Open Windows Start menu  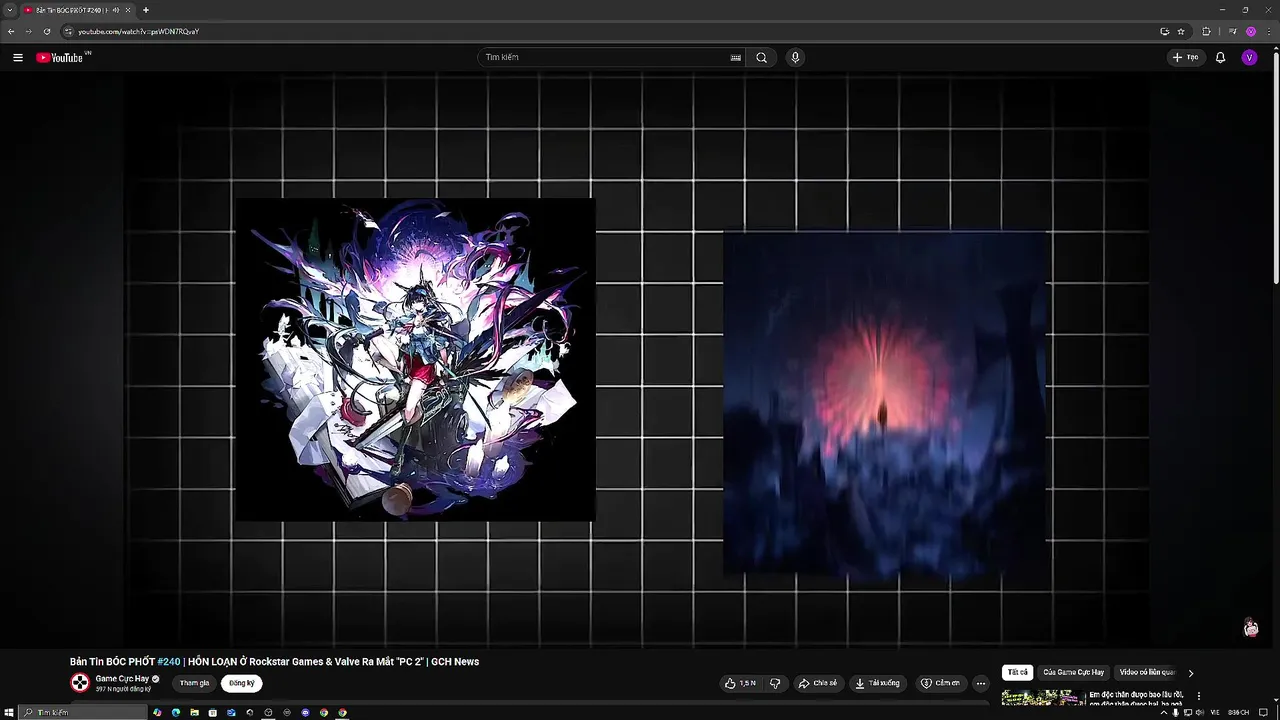coord(10,713)
